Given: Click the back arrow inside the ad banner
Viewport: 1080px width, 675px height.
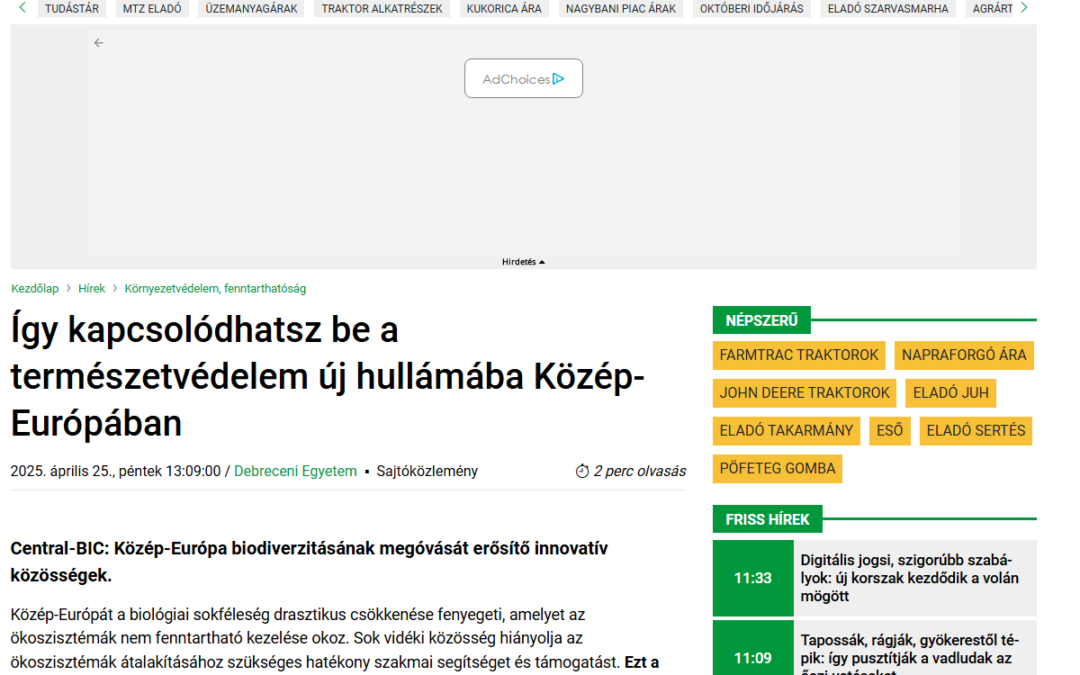Looking at the screenshot, I should click(97, 43).
